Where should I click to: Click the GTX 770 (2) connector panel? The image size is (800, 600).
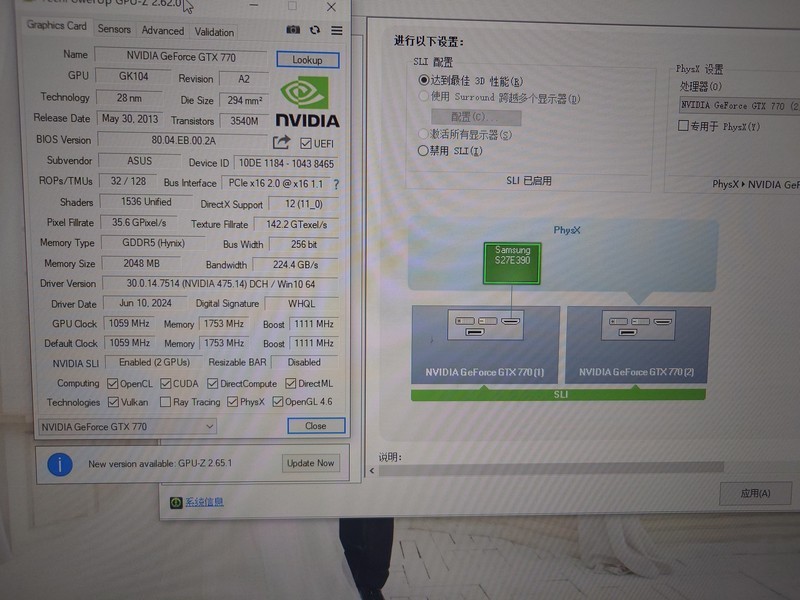[x=638, y=326]
